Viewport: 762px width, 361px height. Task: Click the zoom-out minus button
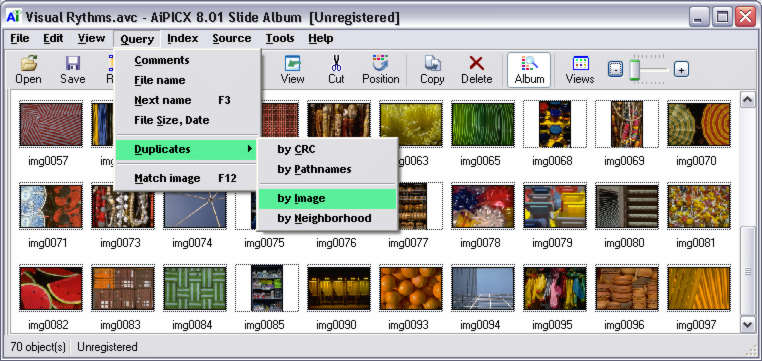pos(615,70)
